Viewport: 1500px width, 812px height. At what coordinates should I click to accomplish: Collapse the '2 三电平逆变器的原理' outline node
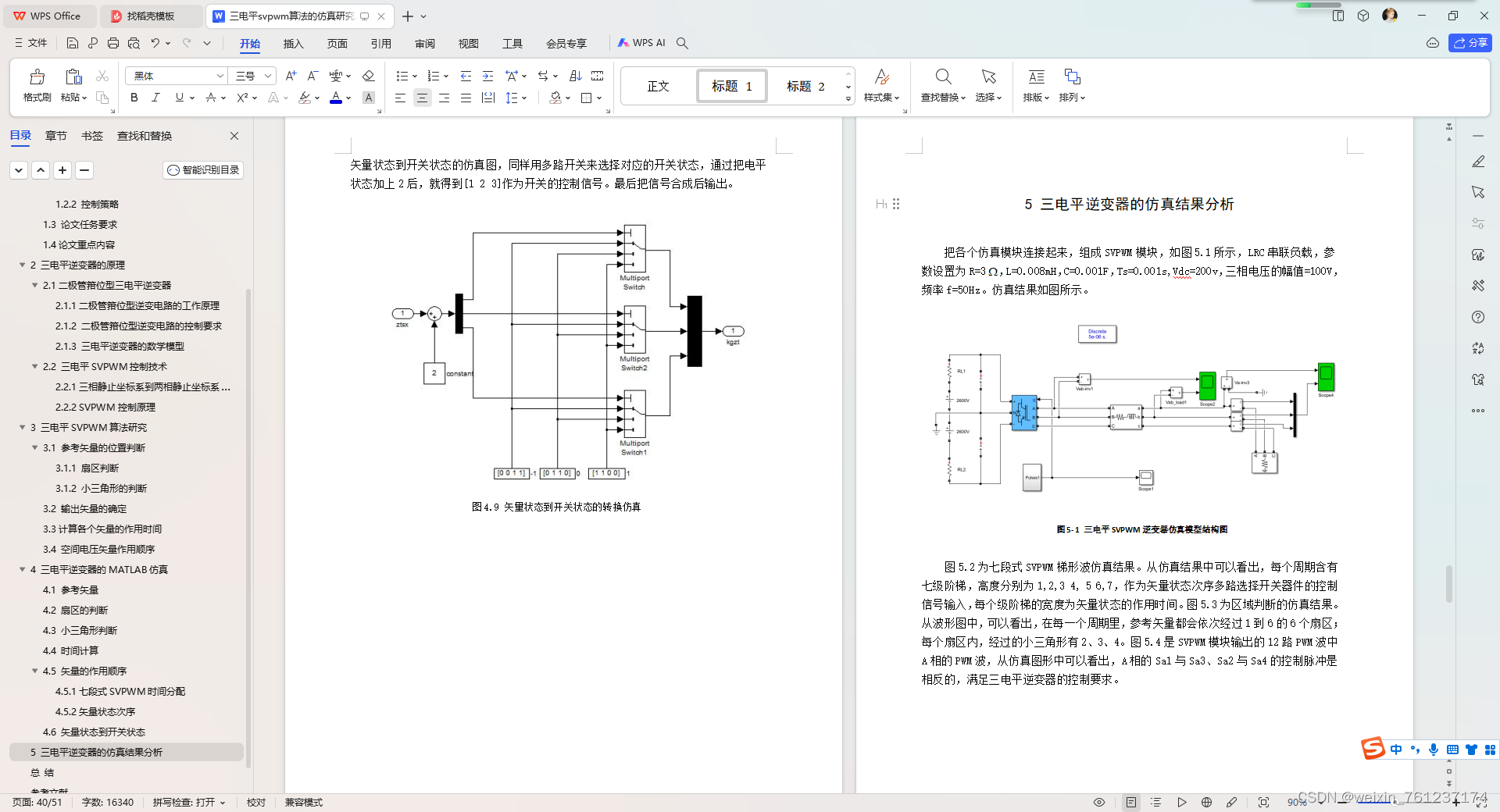(23, 265)
